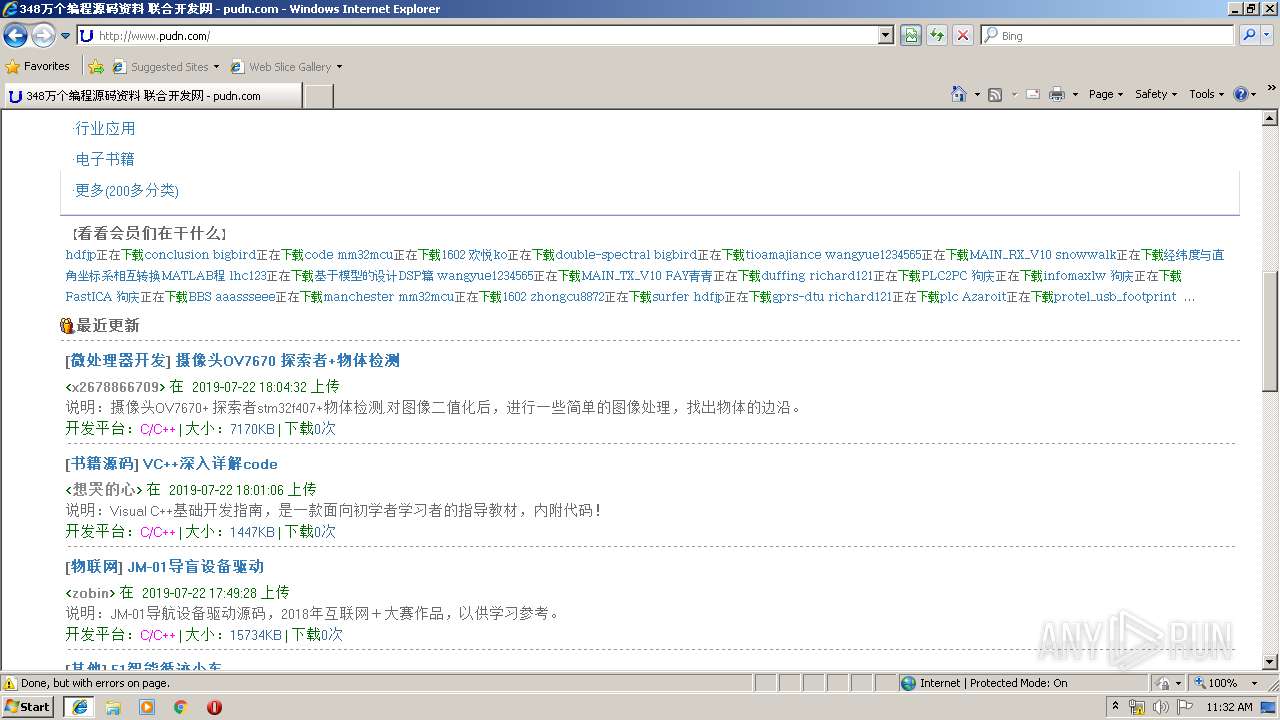
Task: Open the Windows Explorer folder taskbar icon
Action: point(113,707)
